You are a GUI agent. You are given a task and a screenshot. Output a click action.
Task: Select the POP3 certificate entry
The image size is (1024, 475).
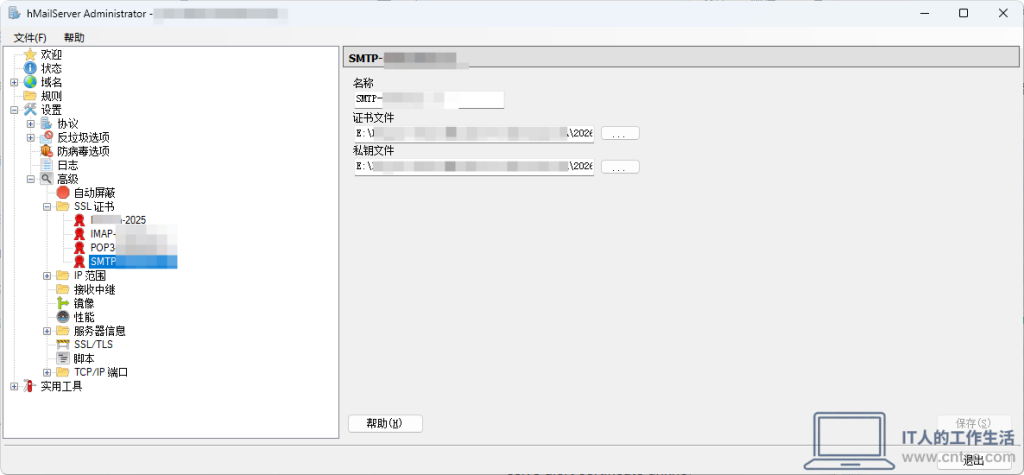point(133,248)
